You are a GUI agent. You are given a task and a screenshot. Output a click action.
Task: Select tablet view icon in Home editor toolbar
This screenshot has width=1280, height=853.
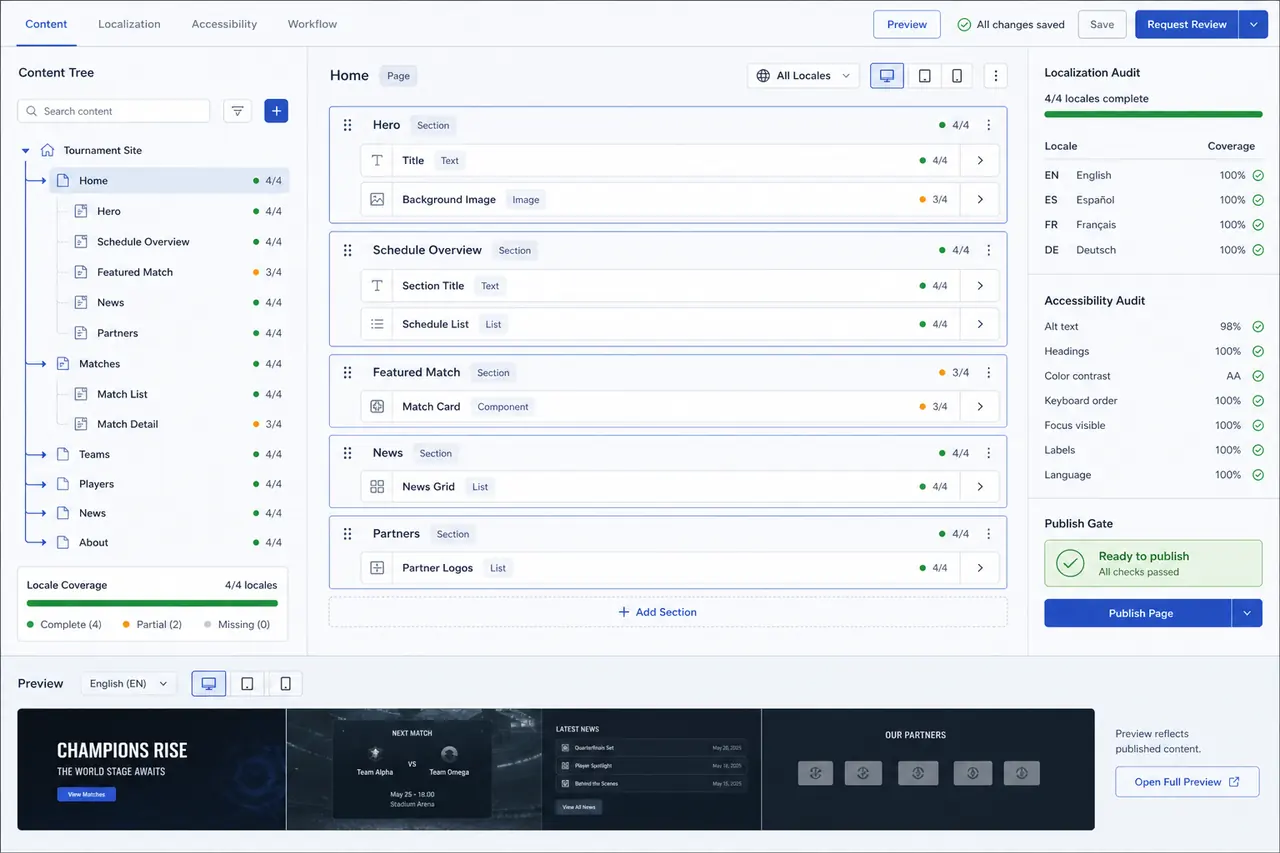click(925, 76)
